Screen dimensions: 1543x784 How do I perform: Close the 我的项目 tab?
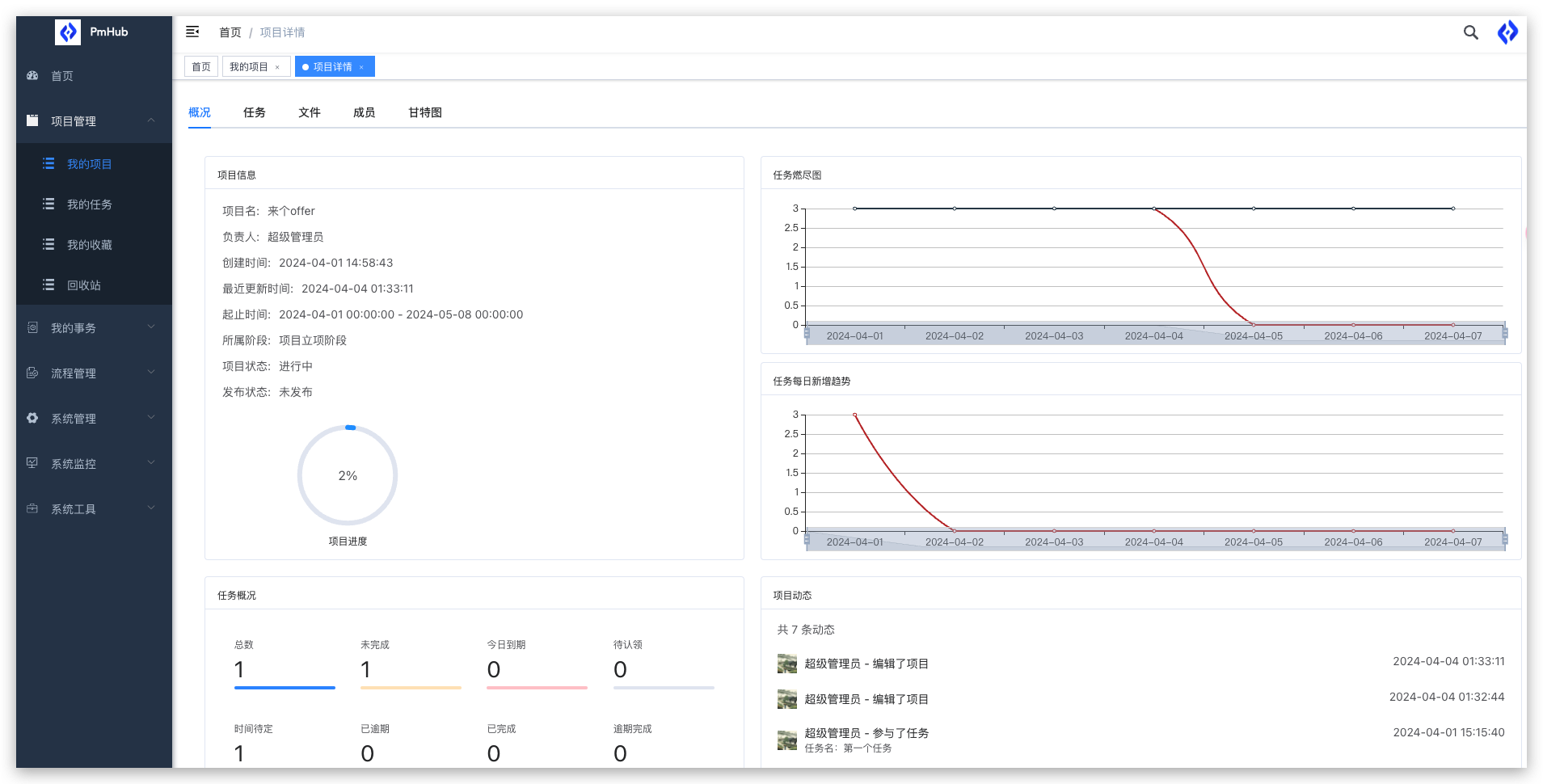(277, 67)
